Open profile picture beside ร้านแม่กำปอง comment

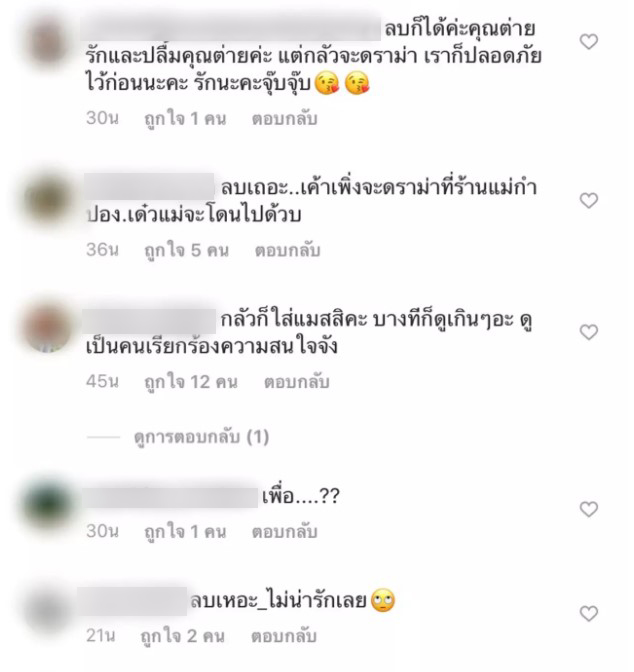tap(47, 200)
